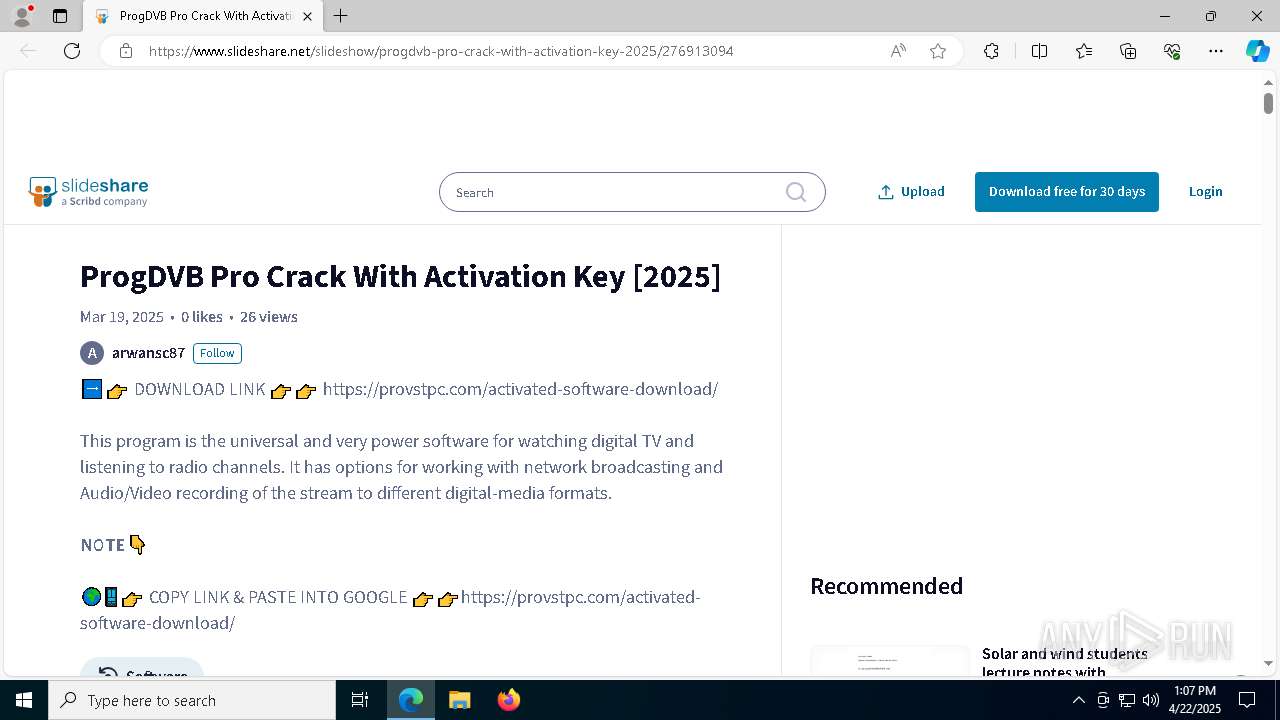The height and width of the screenshot is (720, 1280).
Task: Click the Upload button
Action: (x=911, y=192)
